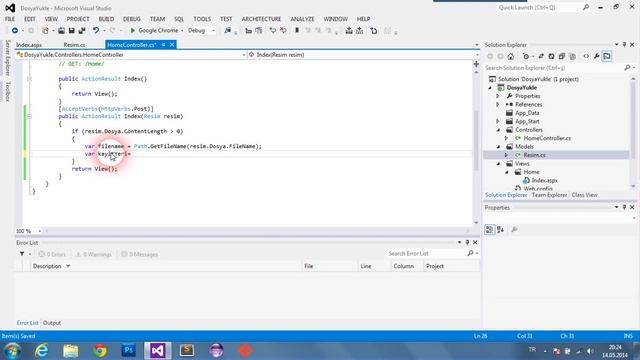
Task: Switch to the Class View tab
Action: [584, 195]
